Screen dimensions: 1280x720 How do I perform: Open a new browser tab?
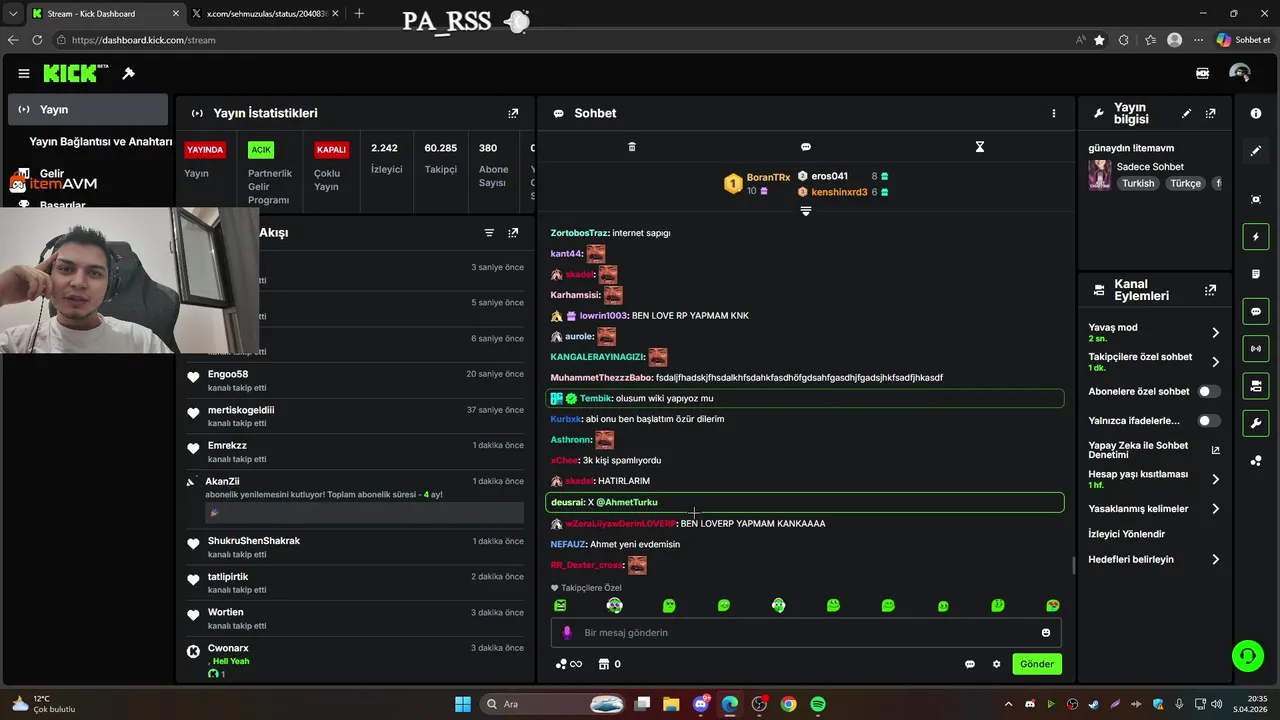359,13
